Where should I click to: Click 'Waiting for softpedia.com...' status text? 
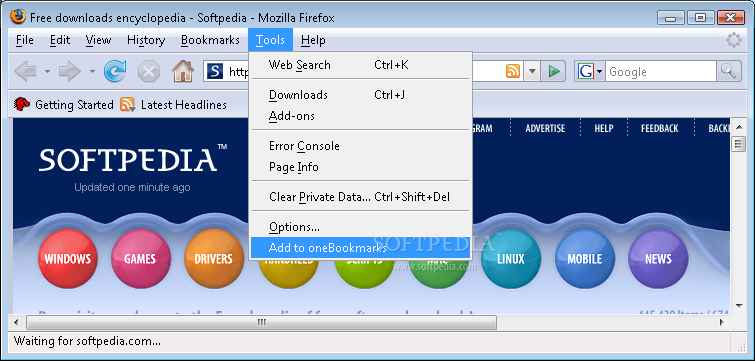click(x=87, y=342)
